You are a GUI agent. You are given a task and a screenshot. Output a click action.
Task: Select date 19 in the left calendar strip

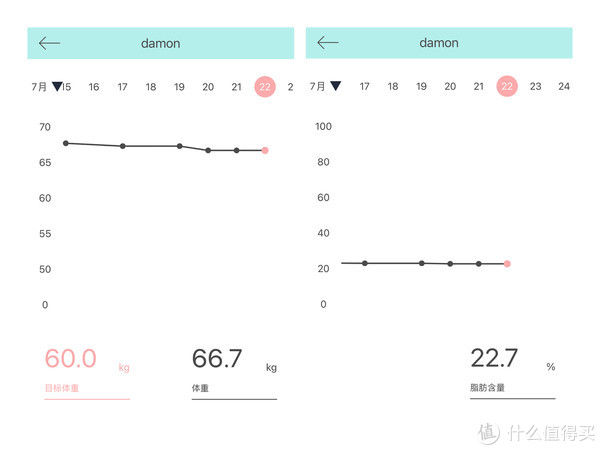pos(179,87)
